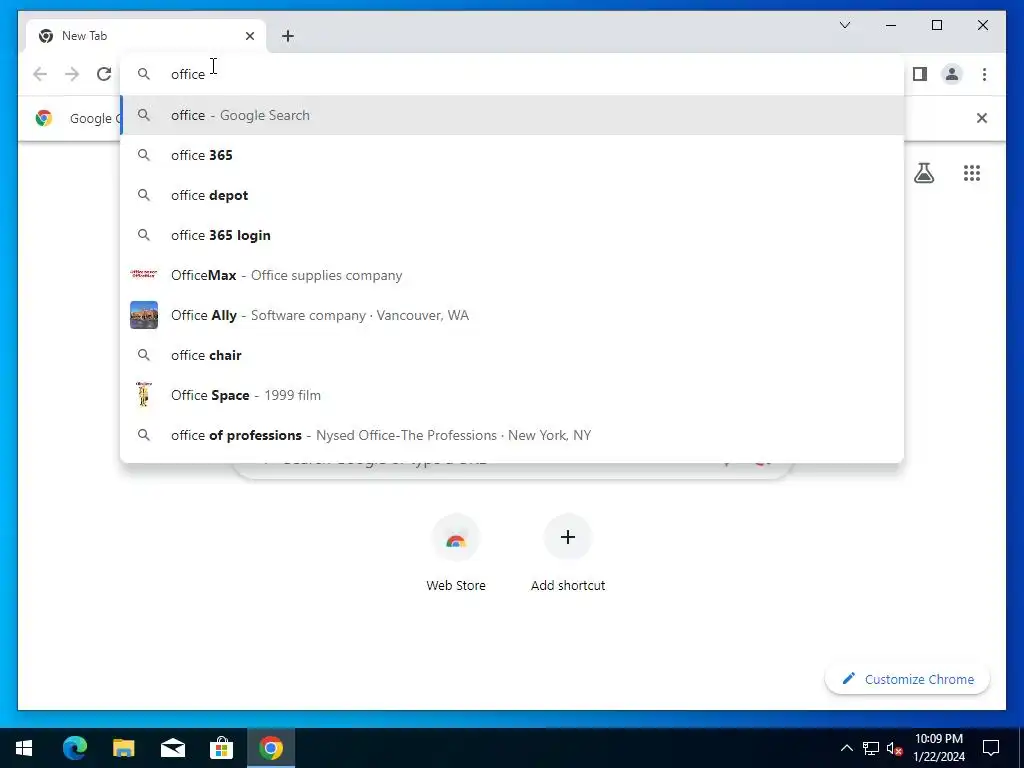Click the Add shortcut button
Screen dimensions: 1024x768
point(568,554)
